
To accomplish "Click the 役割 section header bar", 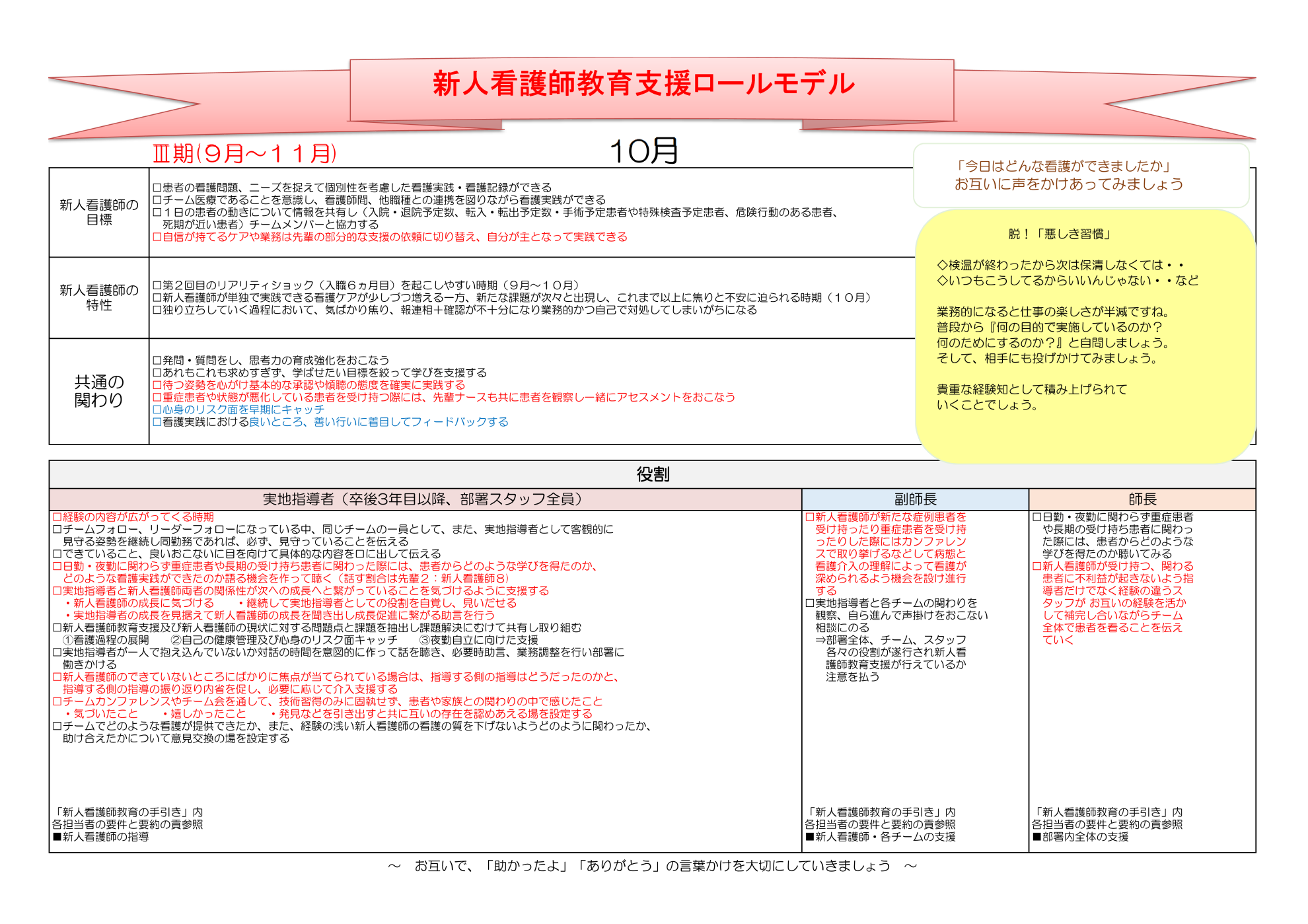I will (652, 474).
